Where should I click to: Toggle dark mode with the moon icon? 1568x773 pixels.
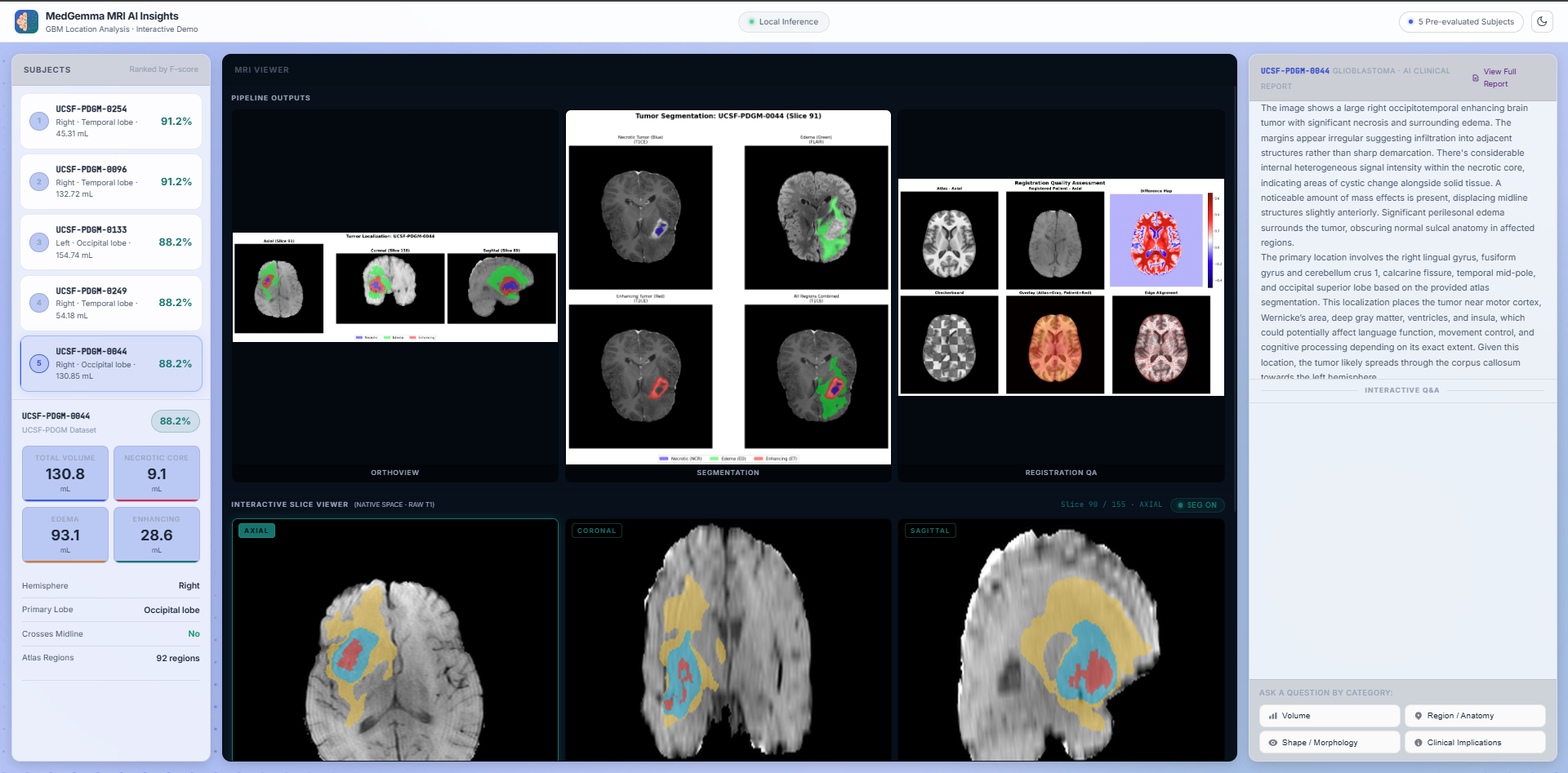coord(1542,22)
